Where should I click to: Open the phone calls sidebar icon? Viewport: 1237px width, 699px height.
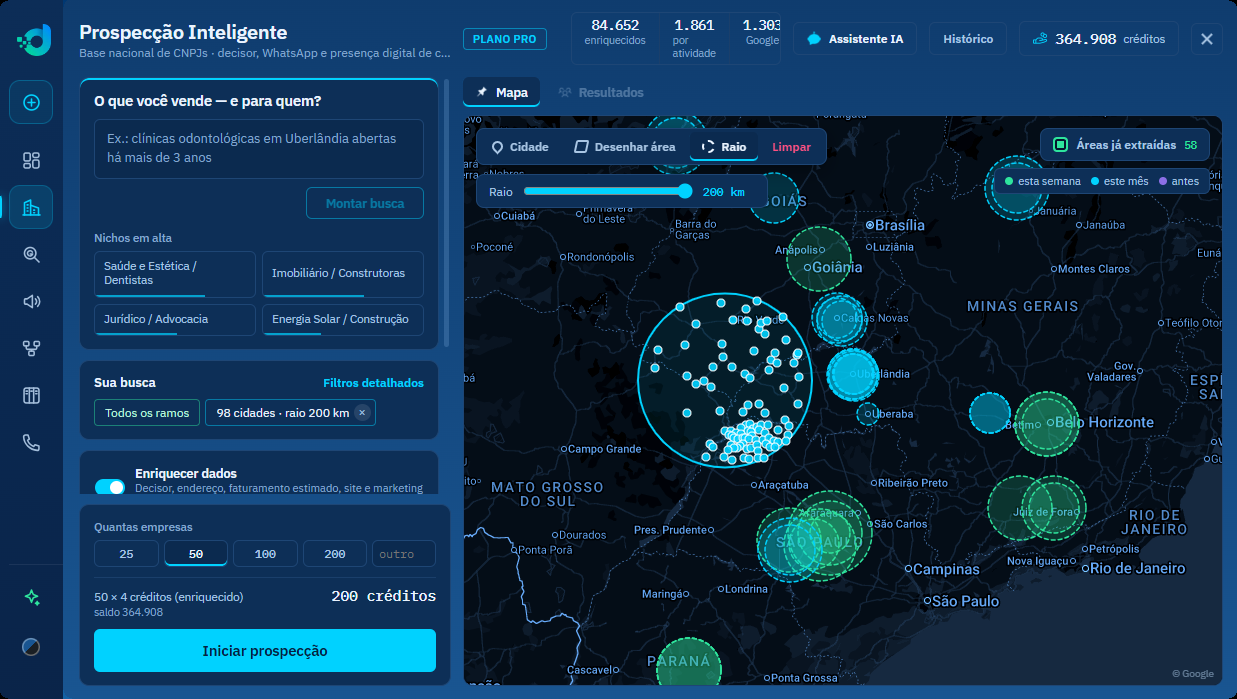31,442
